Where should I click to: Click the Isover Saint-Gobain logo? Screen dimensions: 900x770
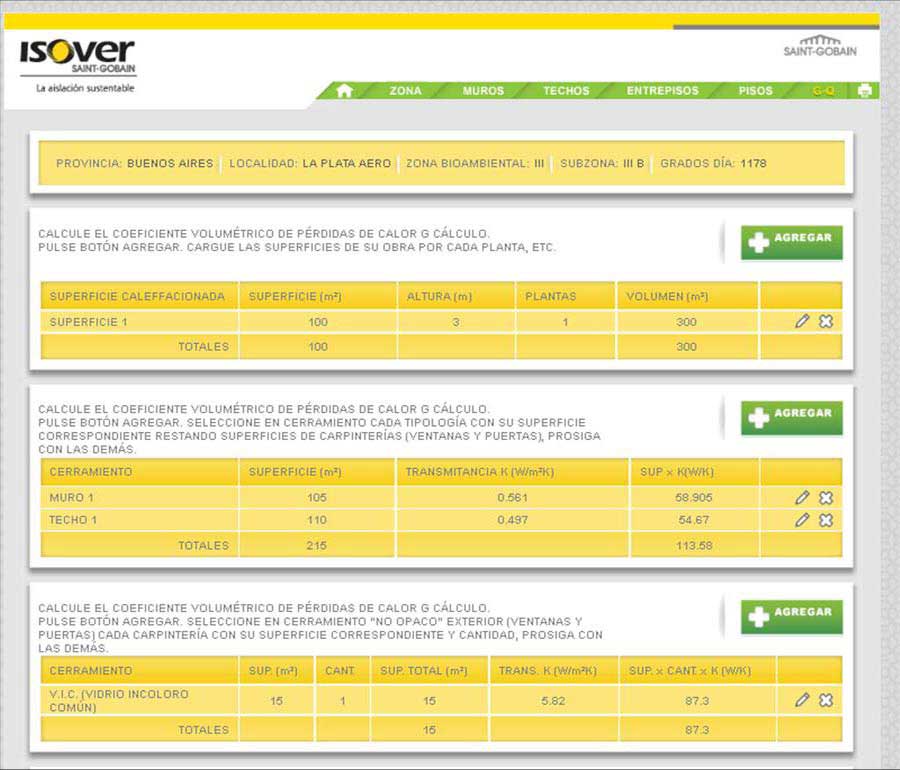point(77,57)
